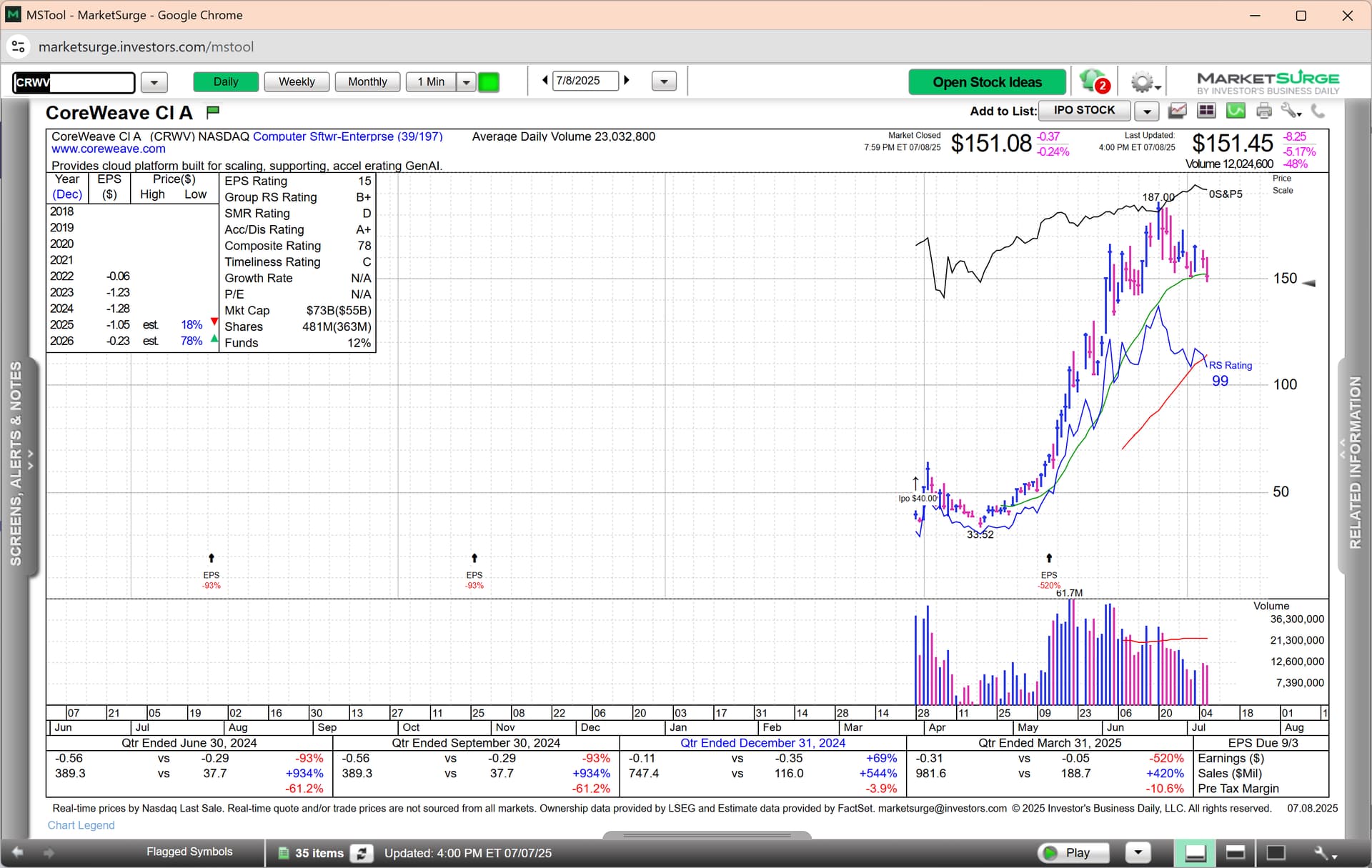Click the price scale marker at 150

1308,284
